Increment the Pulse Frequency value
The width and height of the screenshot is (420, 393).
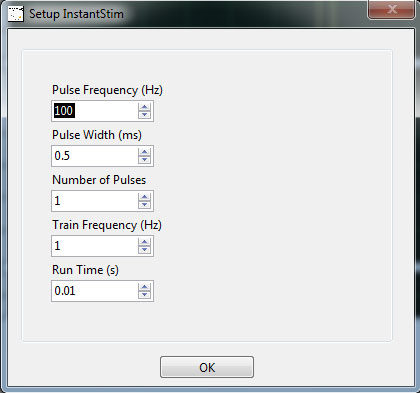pyautogui.click(x=144, y=107)
